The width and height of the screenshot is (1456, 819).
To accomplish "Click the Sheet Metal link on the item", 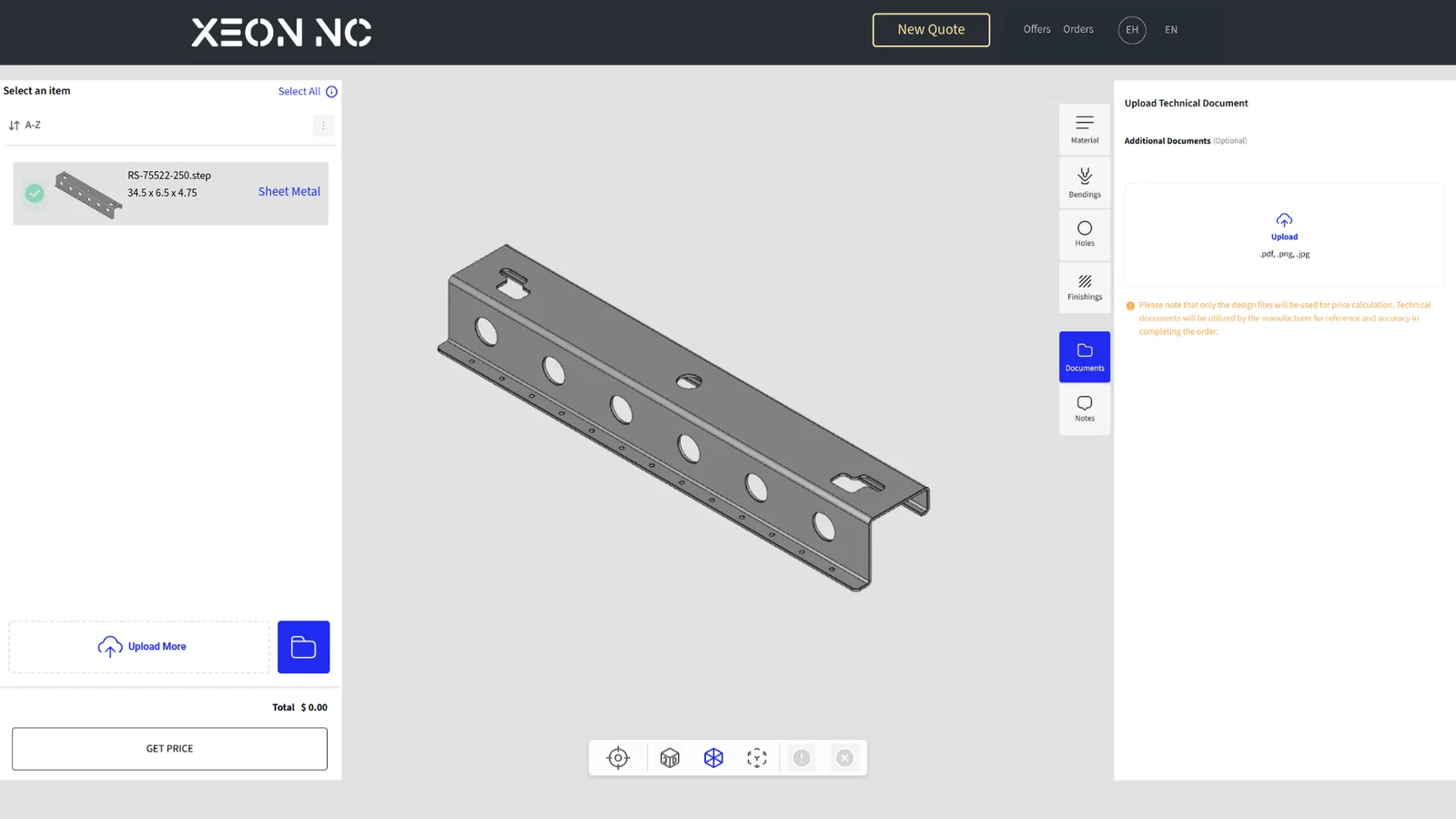I will pyautogui.click(x=289, y=192).
